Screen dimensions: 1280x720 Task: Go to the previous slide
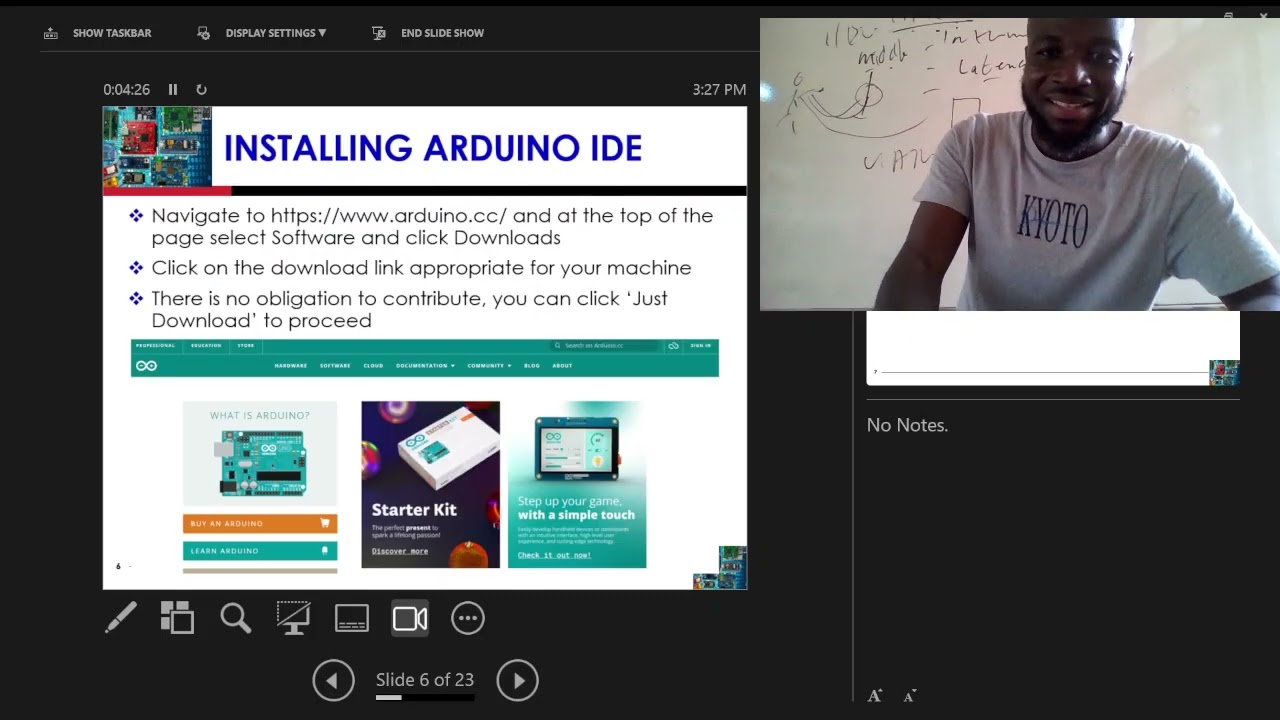333,680
